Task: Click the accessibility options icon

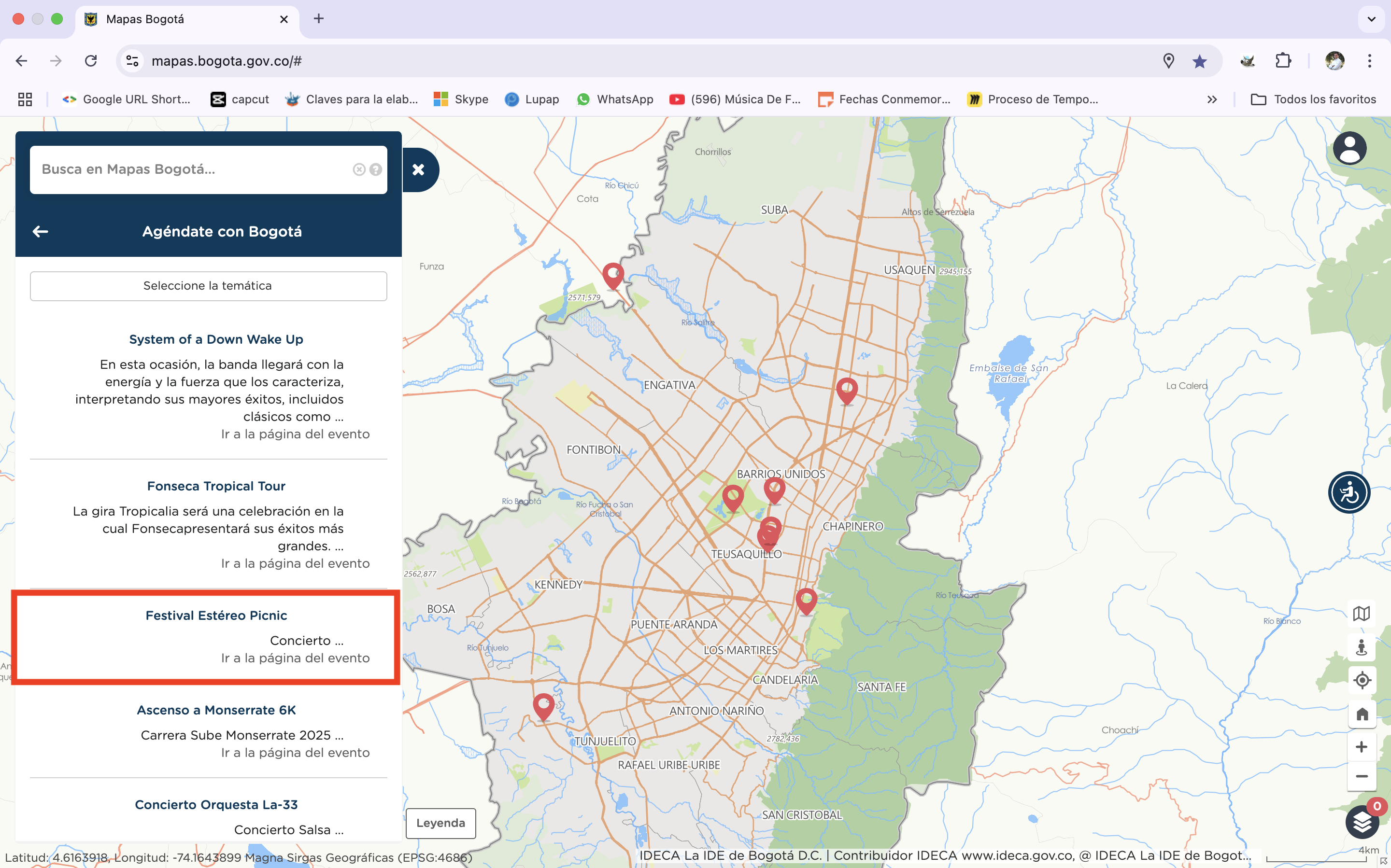Action: coord(1348,492)
